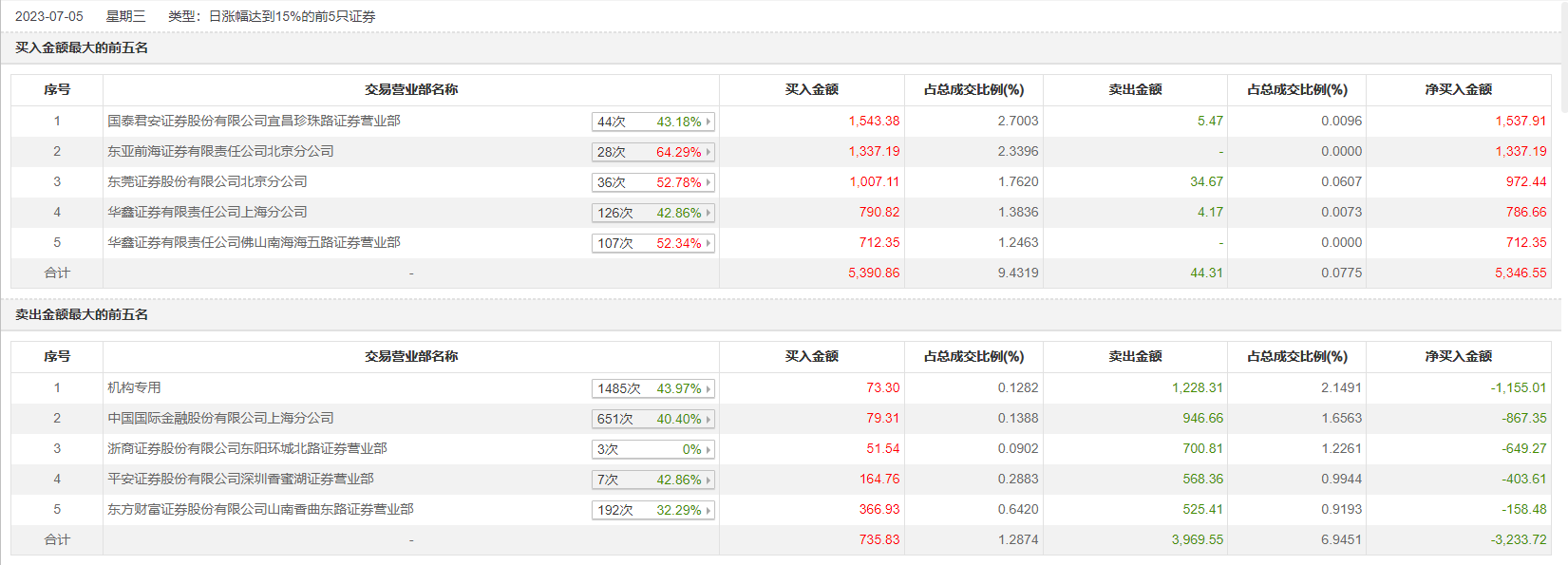The image size is (1568, 565).
Task: Open the 机构专用 link
Action: point(134,387)
